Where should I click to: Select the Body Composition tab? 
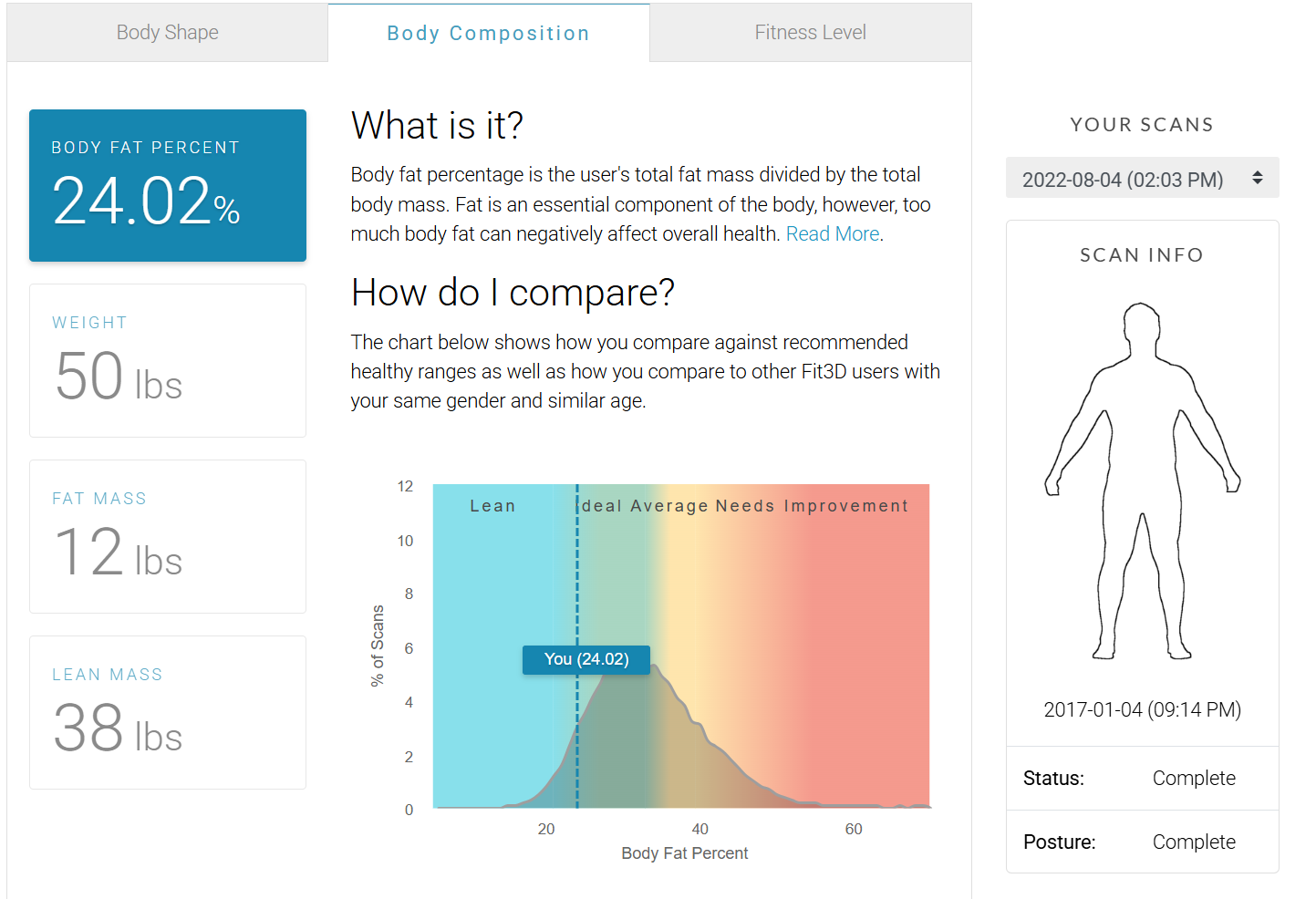(x=488, y=34)
